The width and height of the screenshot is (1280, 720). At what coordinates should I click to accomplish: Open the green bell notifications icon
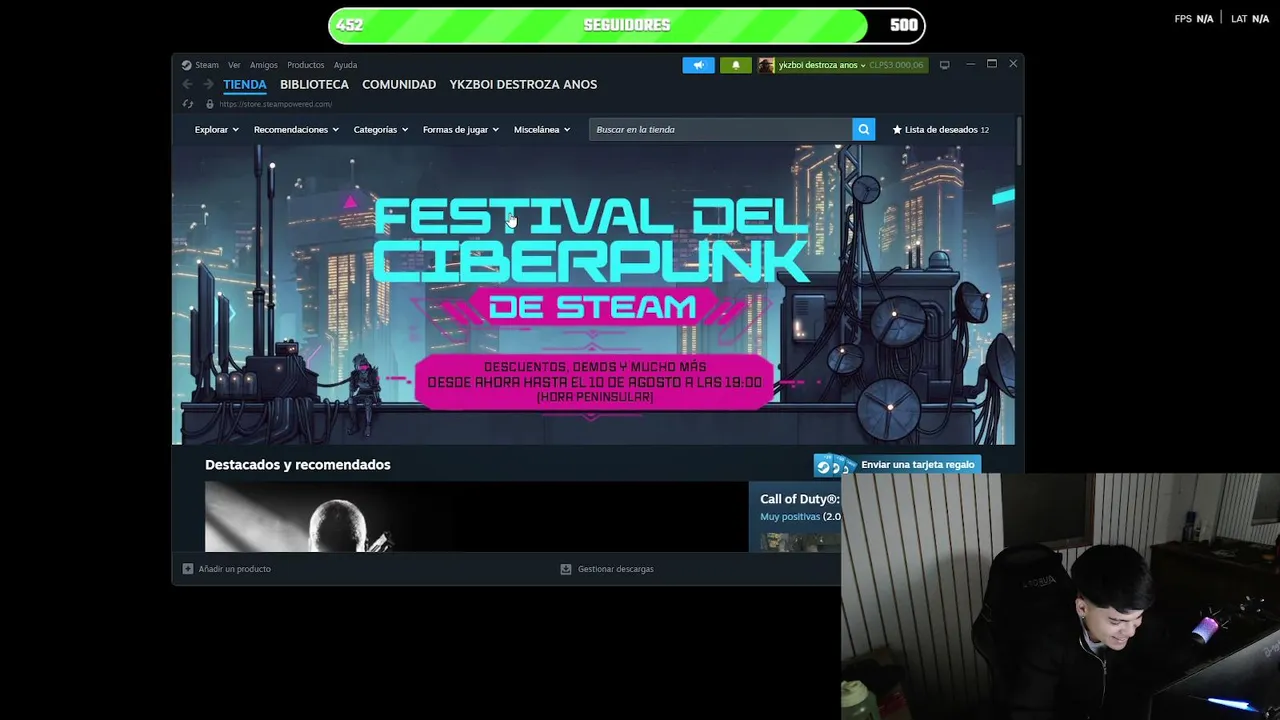736,65
